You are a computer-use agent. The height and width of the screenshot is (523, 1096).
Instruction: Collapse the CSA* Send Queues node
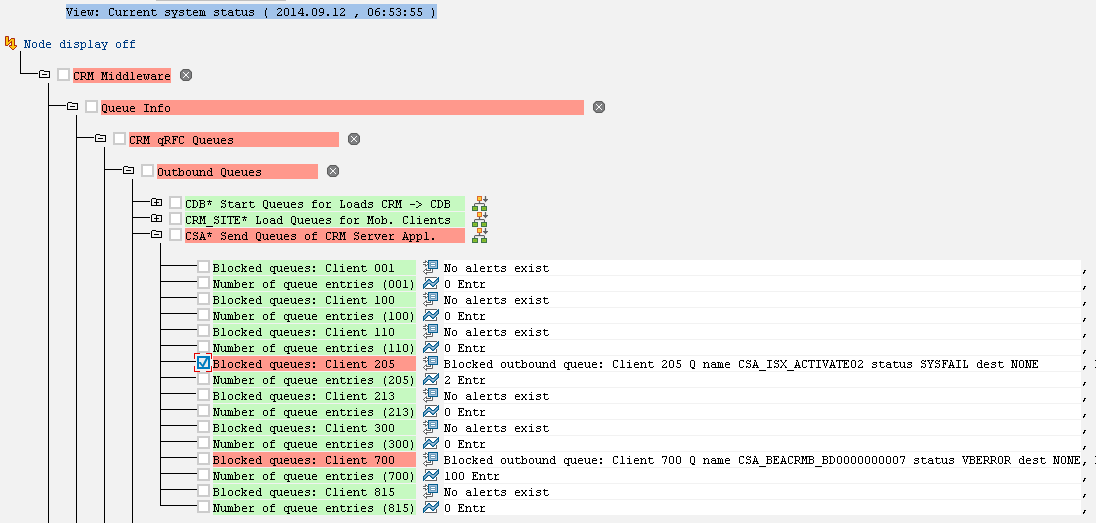click(157, 235)
